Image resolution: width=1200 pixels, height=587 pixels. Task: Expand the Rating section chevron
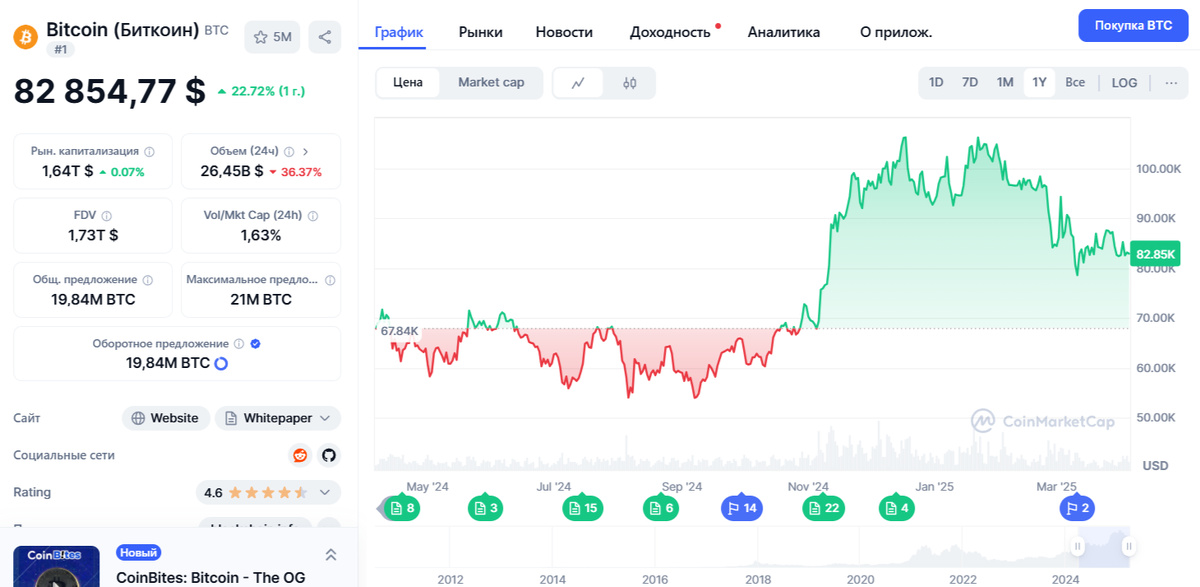pyautogui.click(x=323, y=492)
